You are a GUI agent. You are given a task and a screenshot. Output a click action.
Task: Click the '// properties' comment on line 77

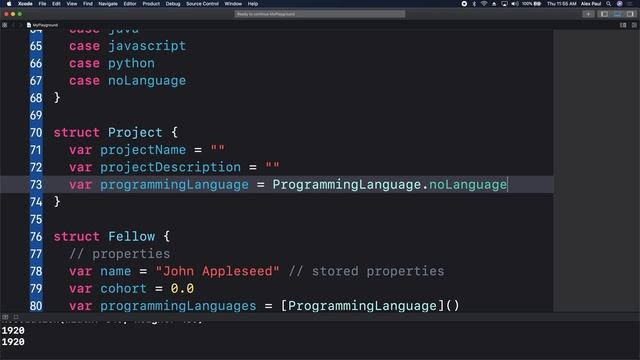point(120,254)
